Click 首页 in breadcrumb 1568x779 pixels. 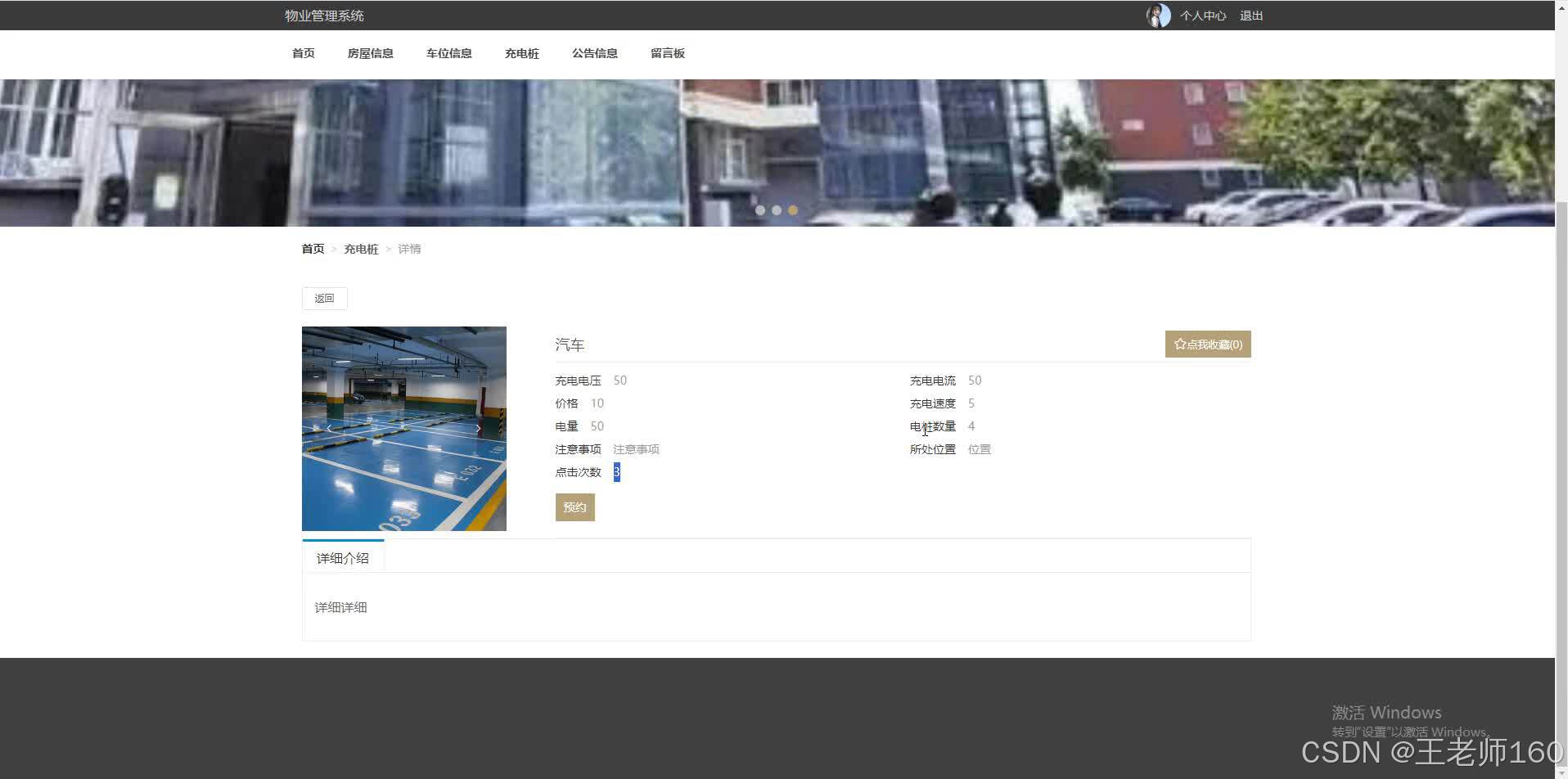[313, 249]
